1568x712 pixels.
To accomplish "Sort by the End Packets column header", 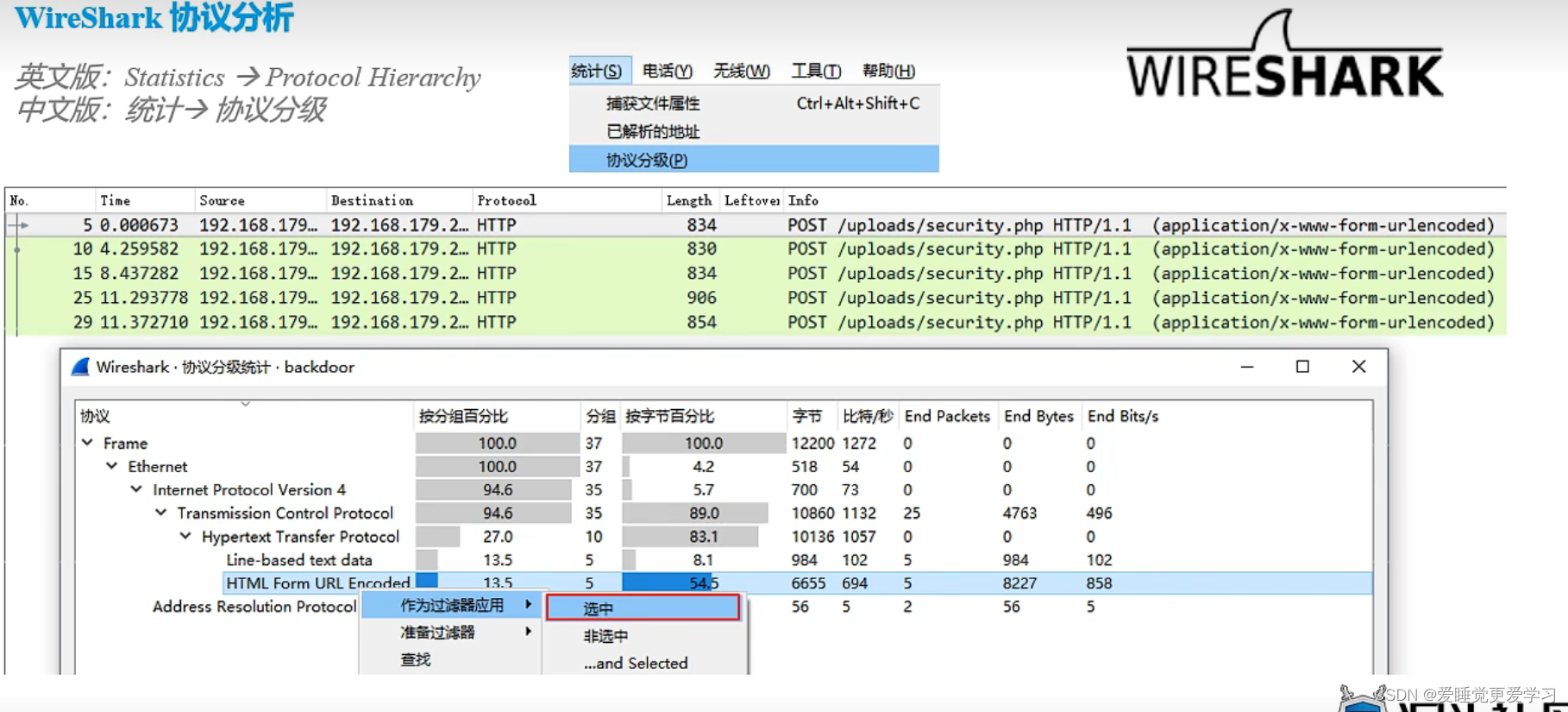I will coord(948,416).
